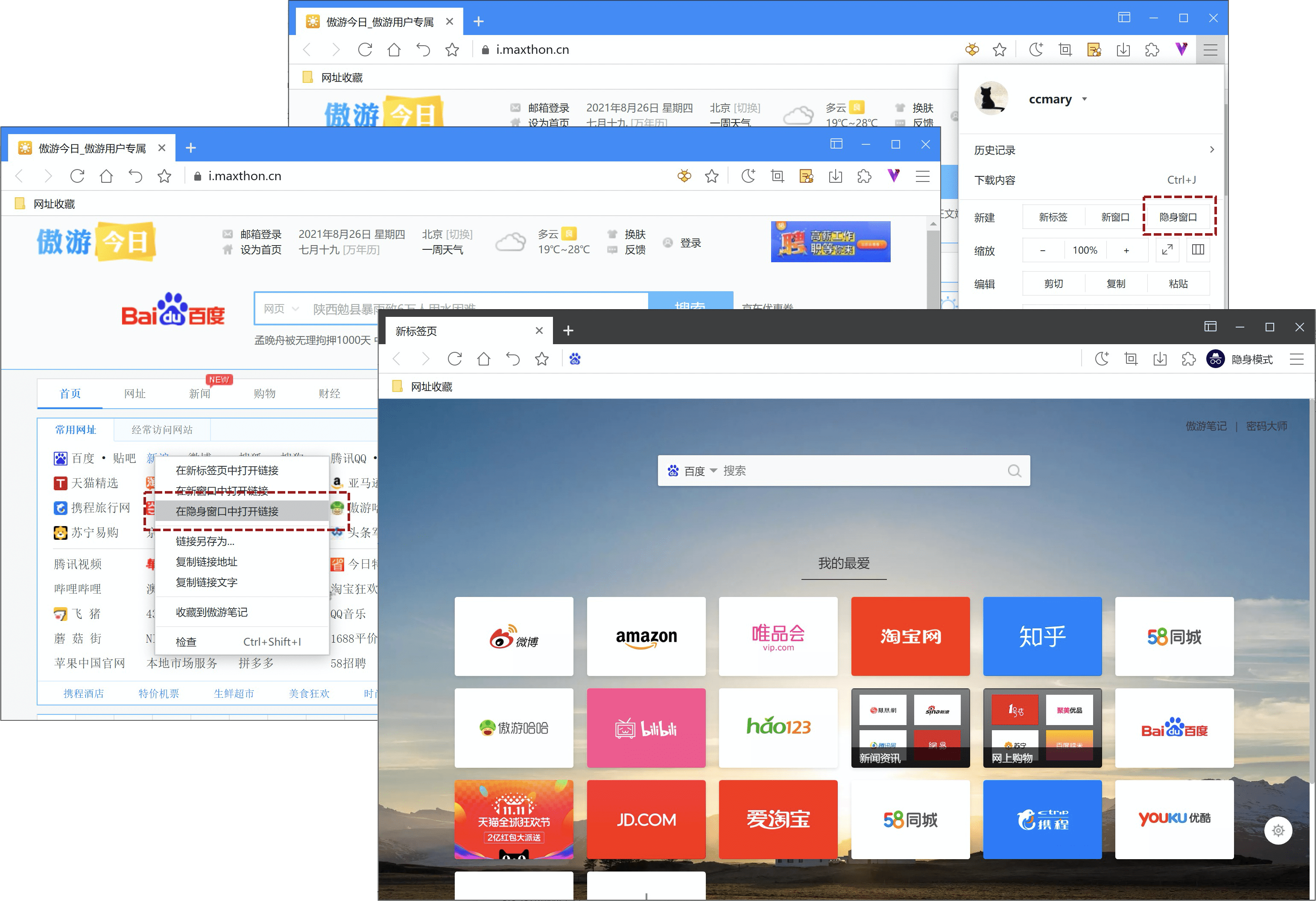Image resolution: width=1316 pixels, height=901 pixels.
Task: Open the amazon favorites tile
Action: (646, 637)
